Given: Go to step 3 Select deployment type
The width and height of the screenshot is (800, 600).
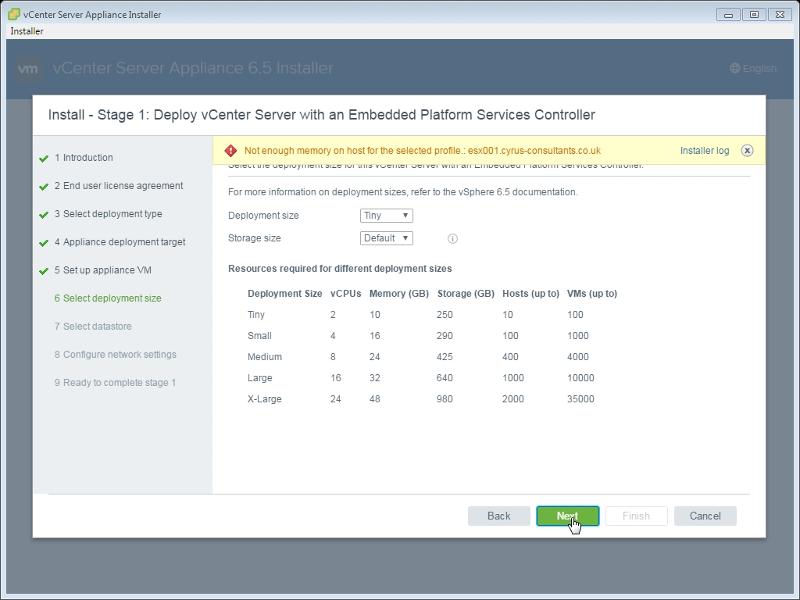Looking at the screenshot, I should [x=108, y=214].
